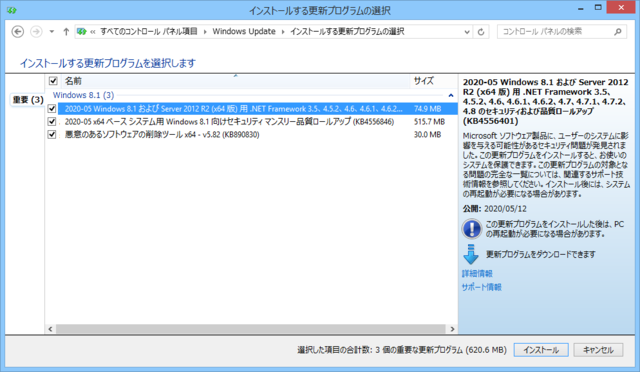640x372 pixels.
Task: Open the 詳細情報 link
Action: tap(477, 273)
